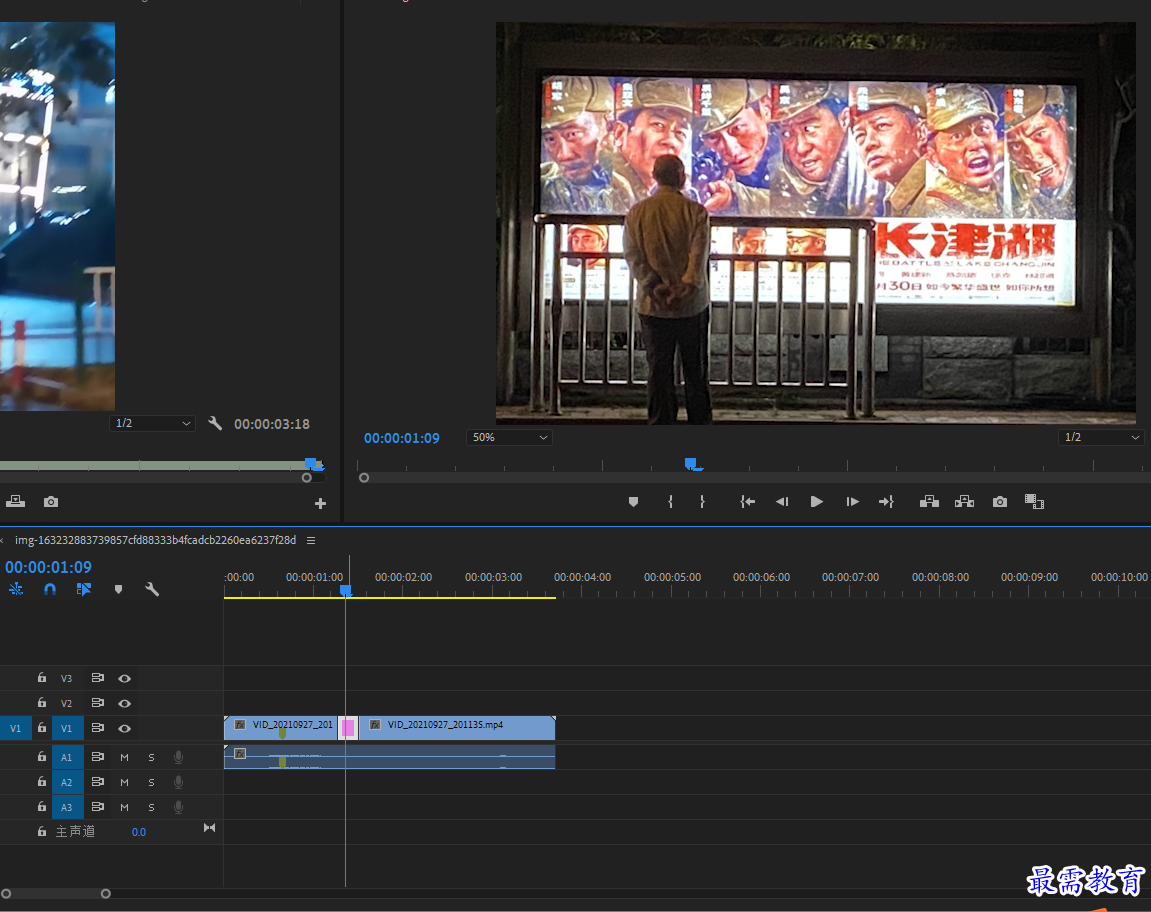
Task: Toggle timeline Snap magnet icon
Action: [x=50, y=589]
